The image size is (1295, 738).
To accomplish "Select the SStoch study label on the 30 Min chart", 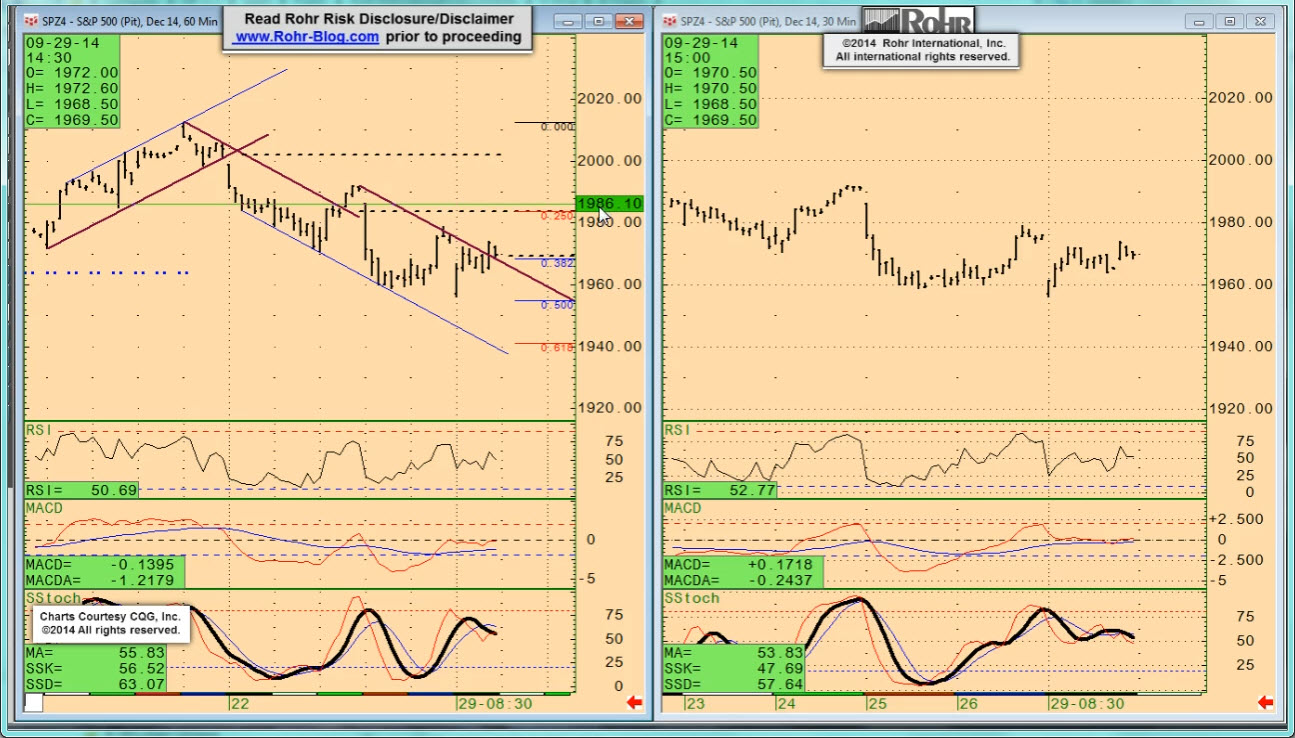I will pos(693,598).
